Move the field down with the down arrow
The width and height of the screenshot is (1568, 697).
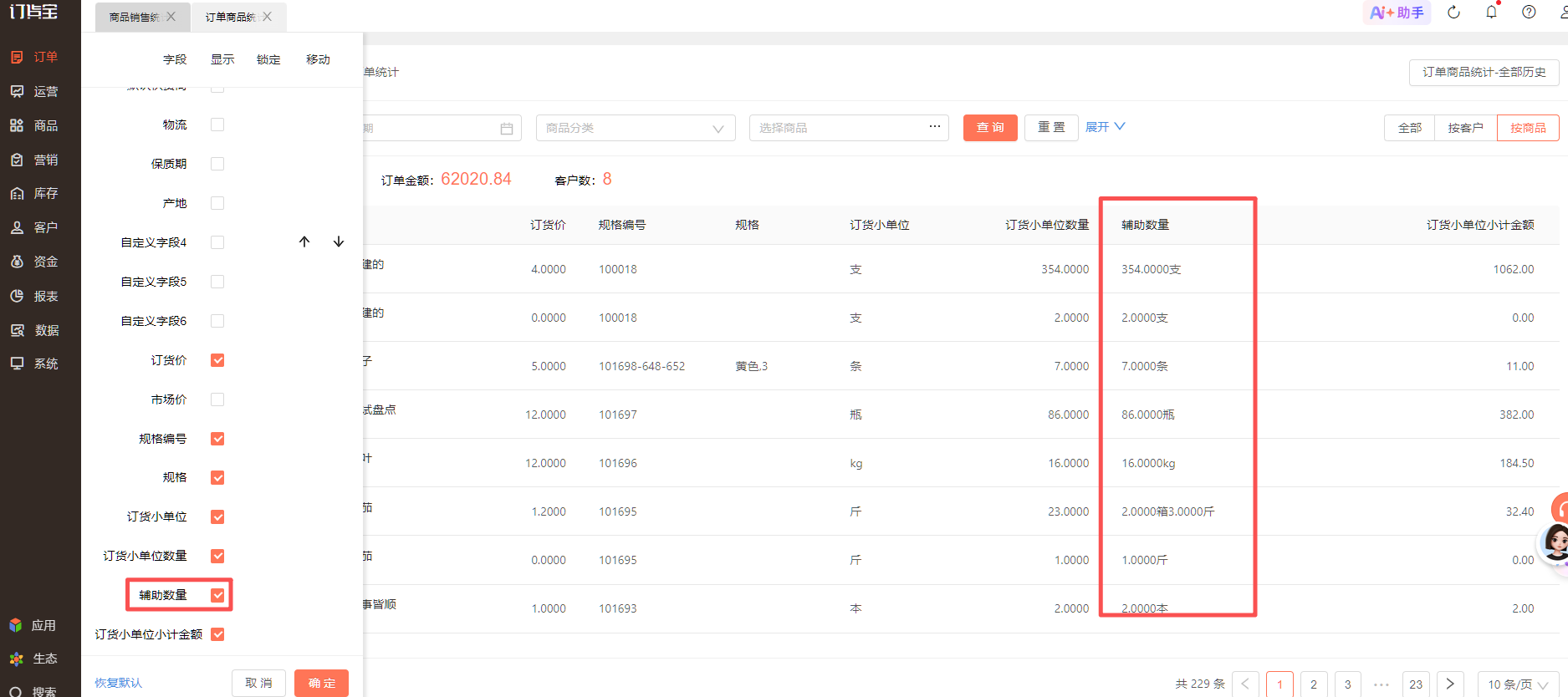click(x=339, y=242)
